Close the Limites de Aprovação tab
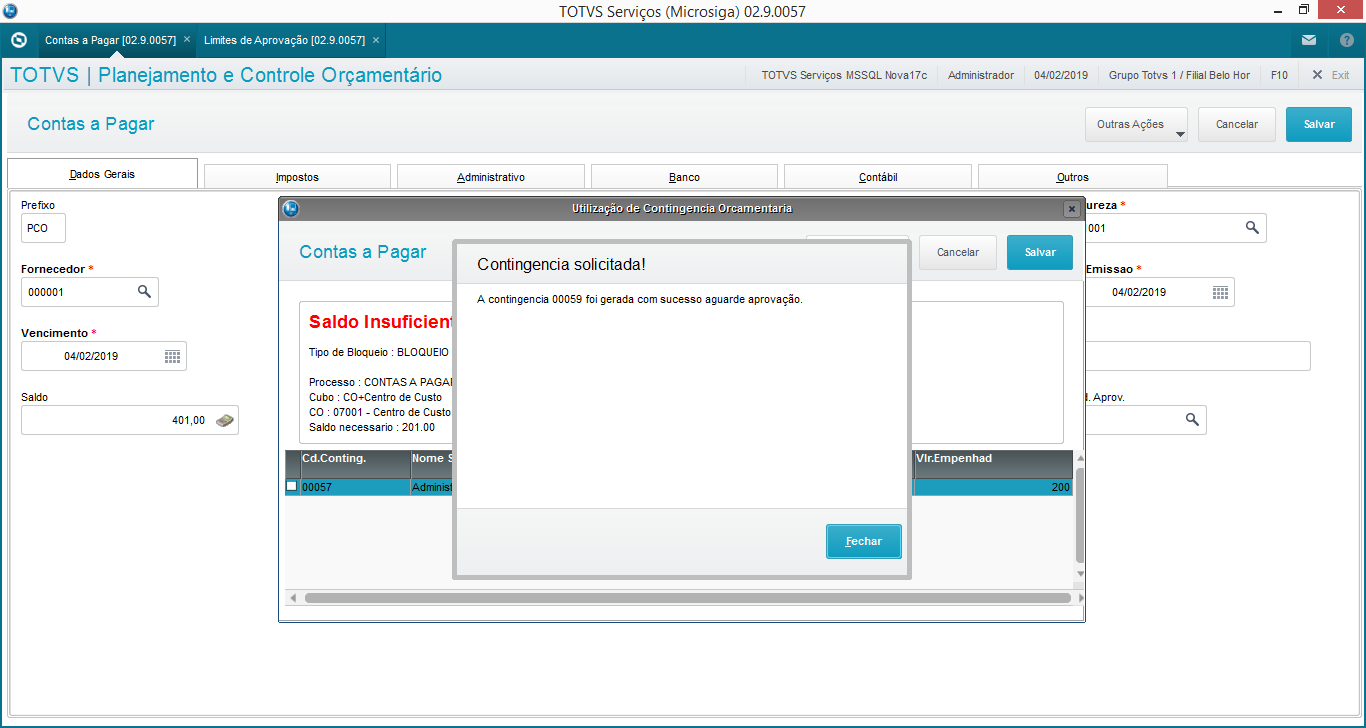 pyautogui.click(x=376, y=40)
